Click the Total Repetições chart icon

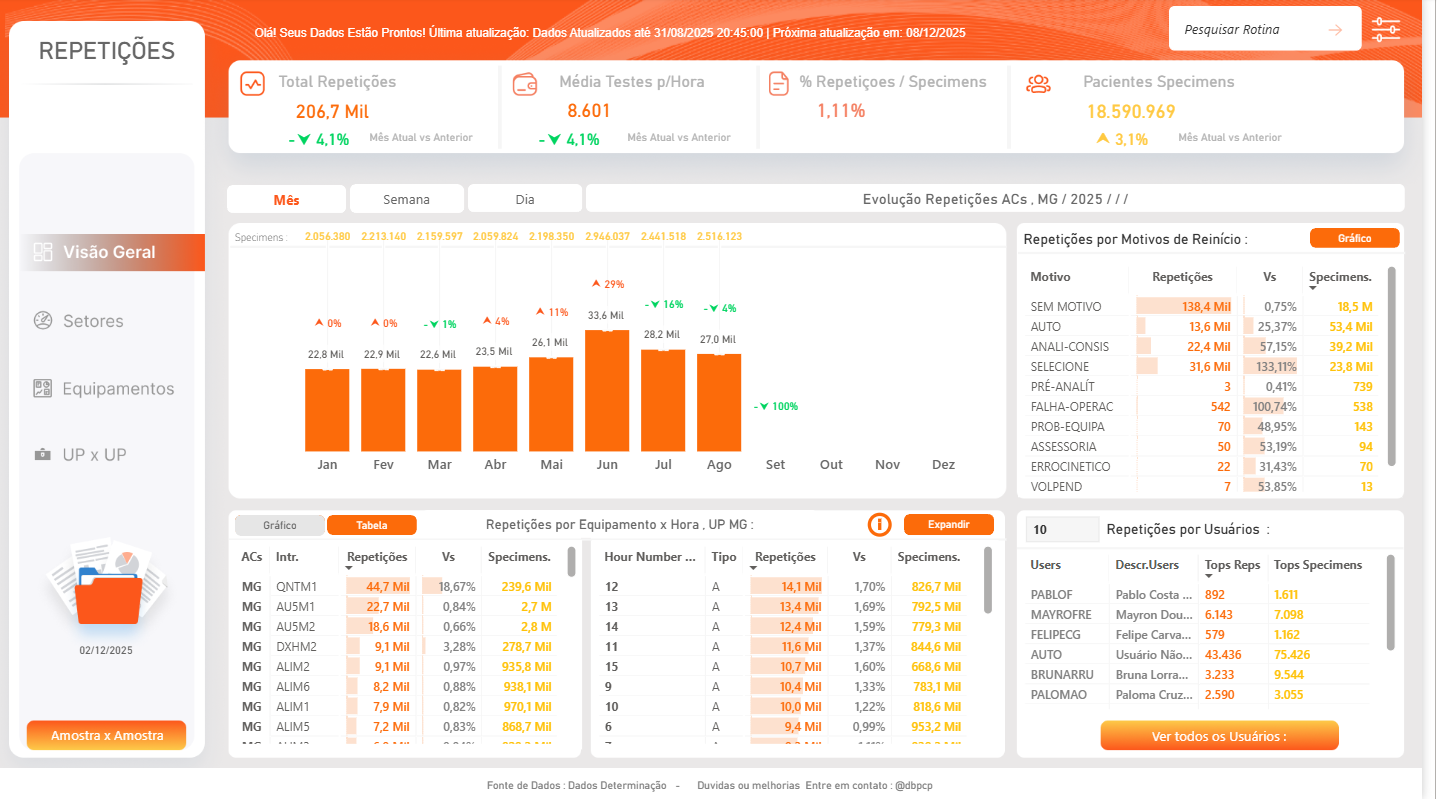(252, 84)
